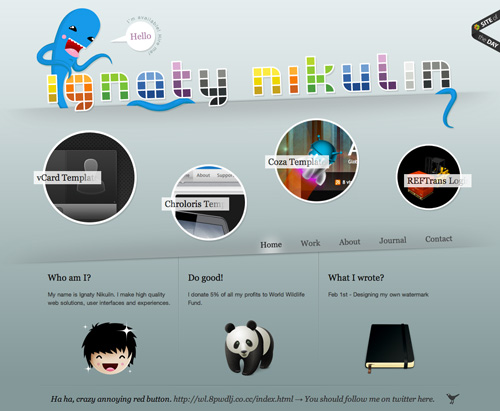Click the black notebook icon

pos(390,347)
